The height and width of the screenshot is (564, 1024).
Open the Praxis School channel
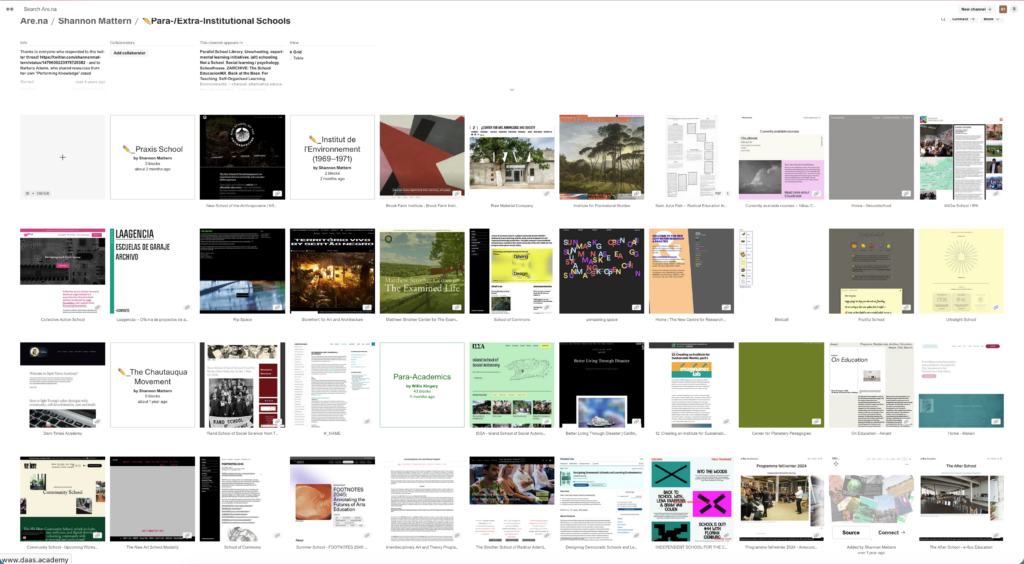pyautogui.click(x=152, y=157)
